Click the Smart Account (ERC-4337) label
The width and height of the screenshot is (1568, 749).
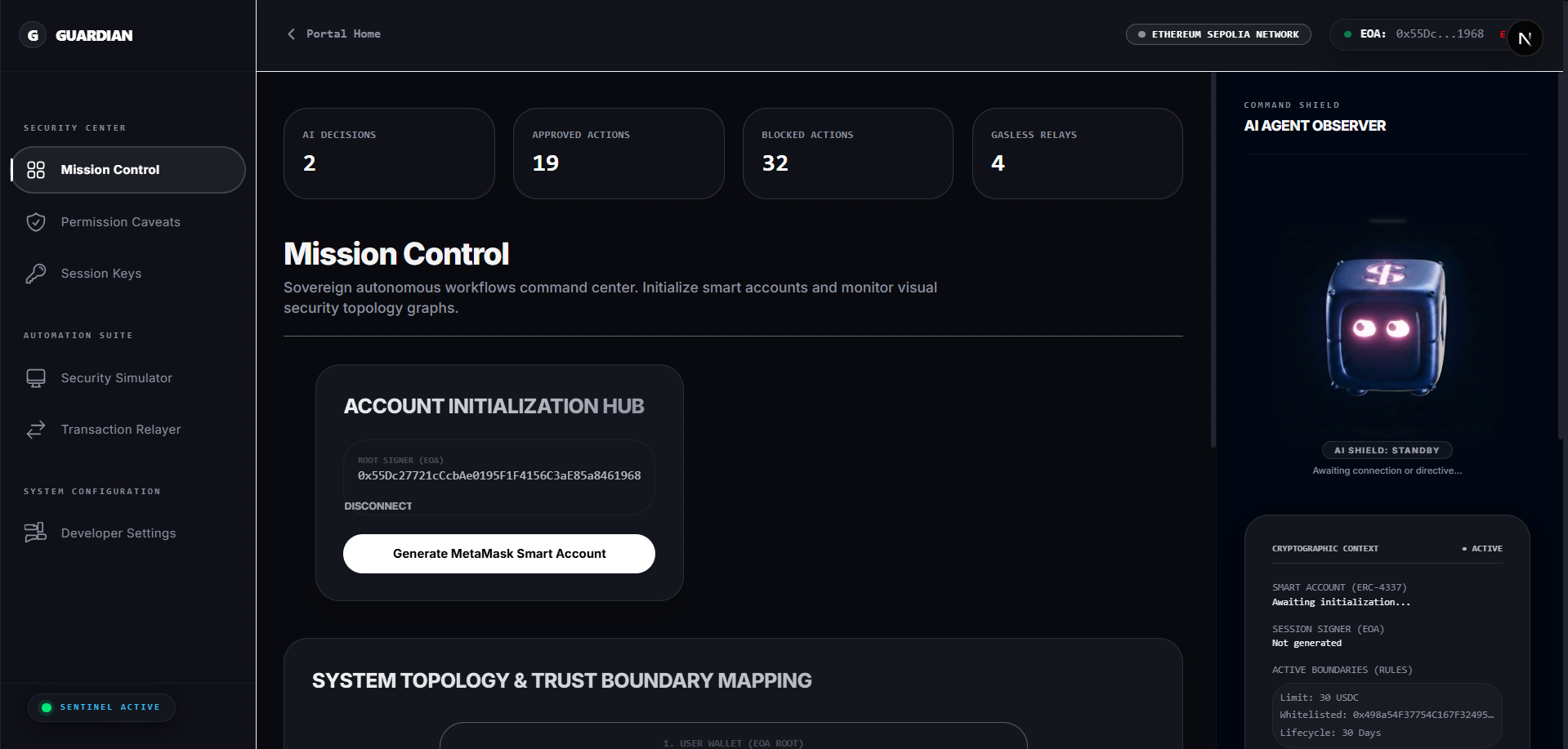(x=1339, y=587)
